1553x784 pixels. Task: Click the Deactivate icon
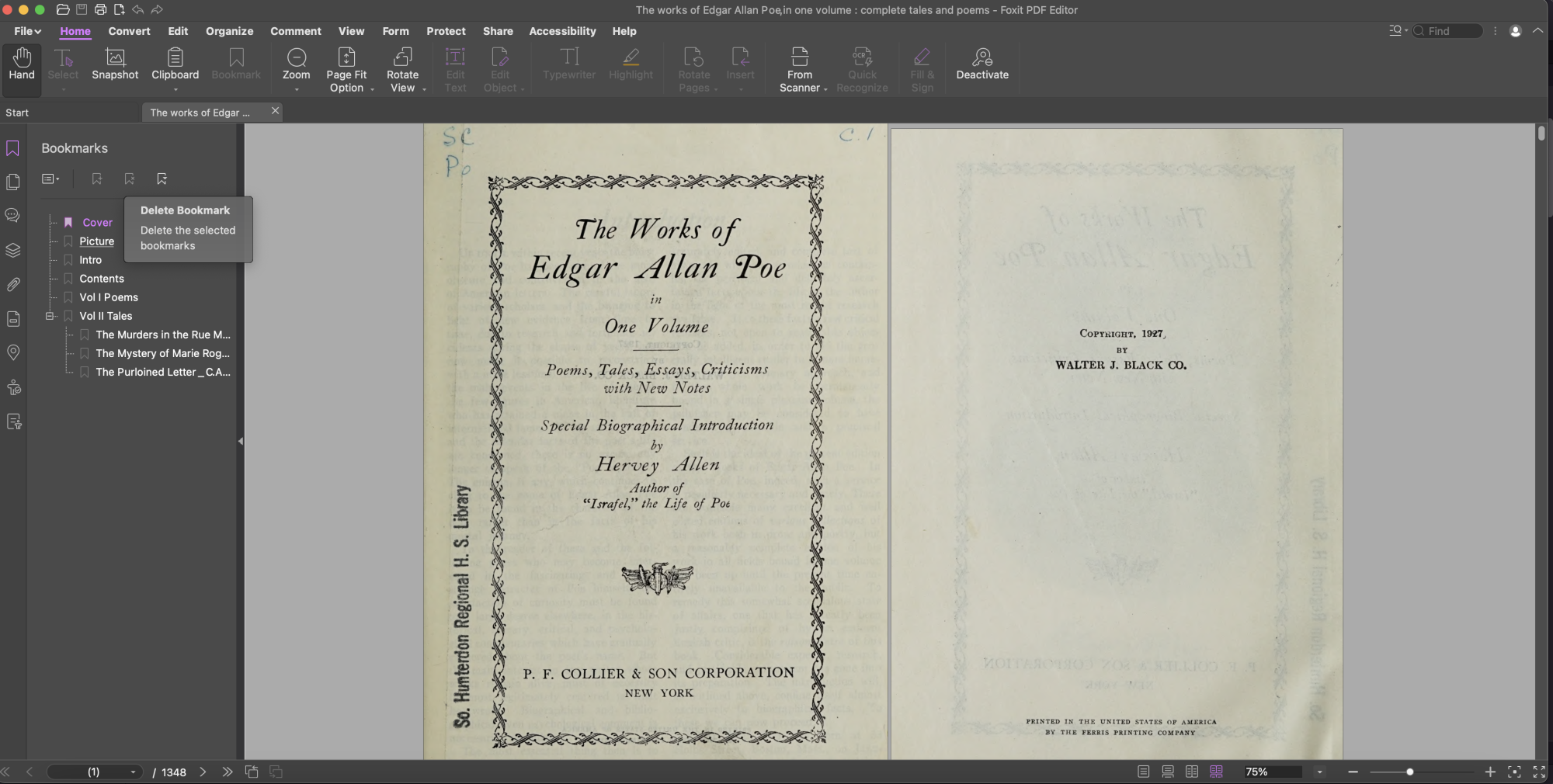pyautogui.click(x=982, y=57)
